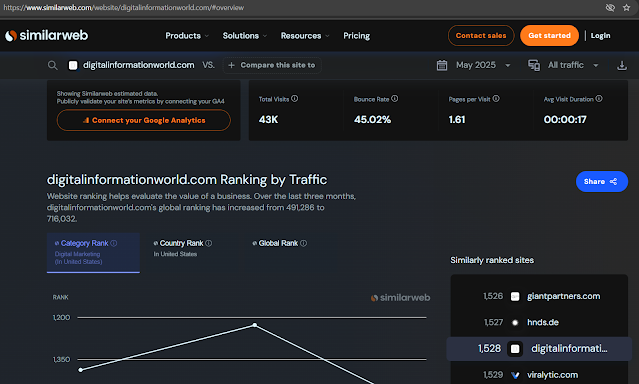Click the digitalinformati... row in ranked sites

point(539,349)
